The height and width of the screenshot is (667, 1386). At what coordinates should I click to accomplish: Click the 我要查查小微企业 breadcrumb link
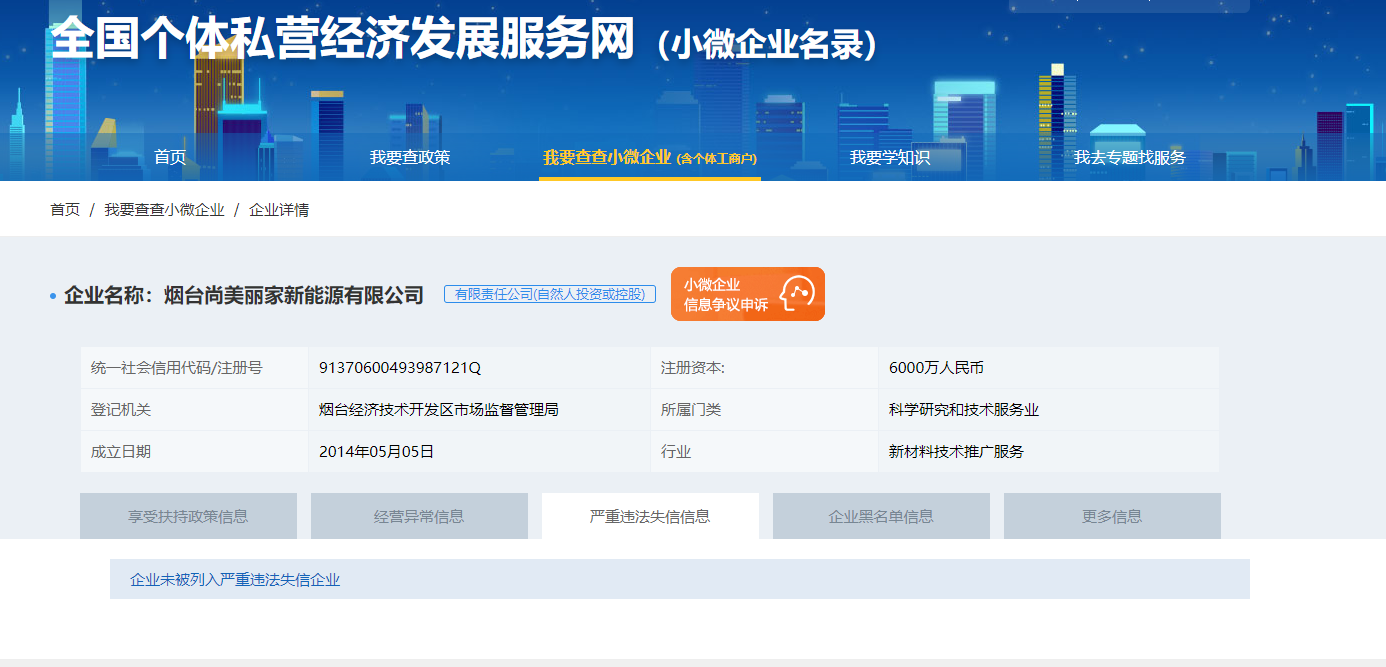tap(164, 210)
